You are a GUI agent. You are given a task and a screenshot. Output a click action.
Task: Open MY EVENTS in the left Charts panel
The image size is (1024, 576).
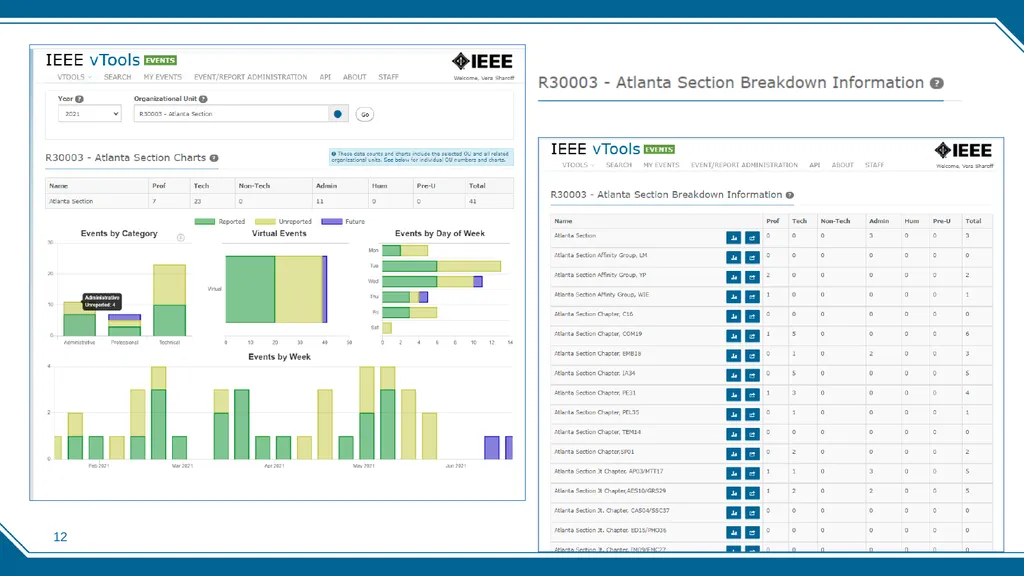tap(163, 77)
